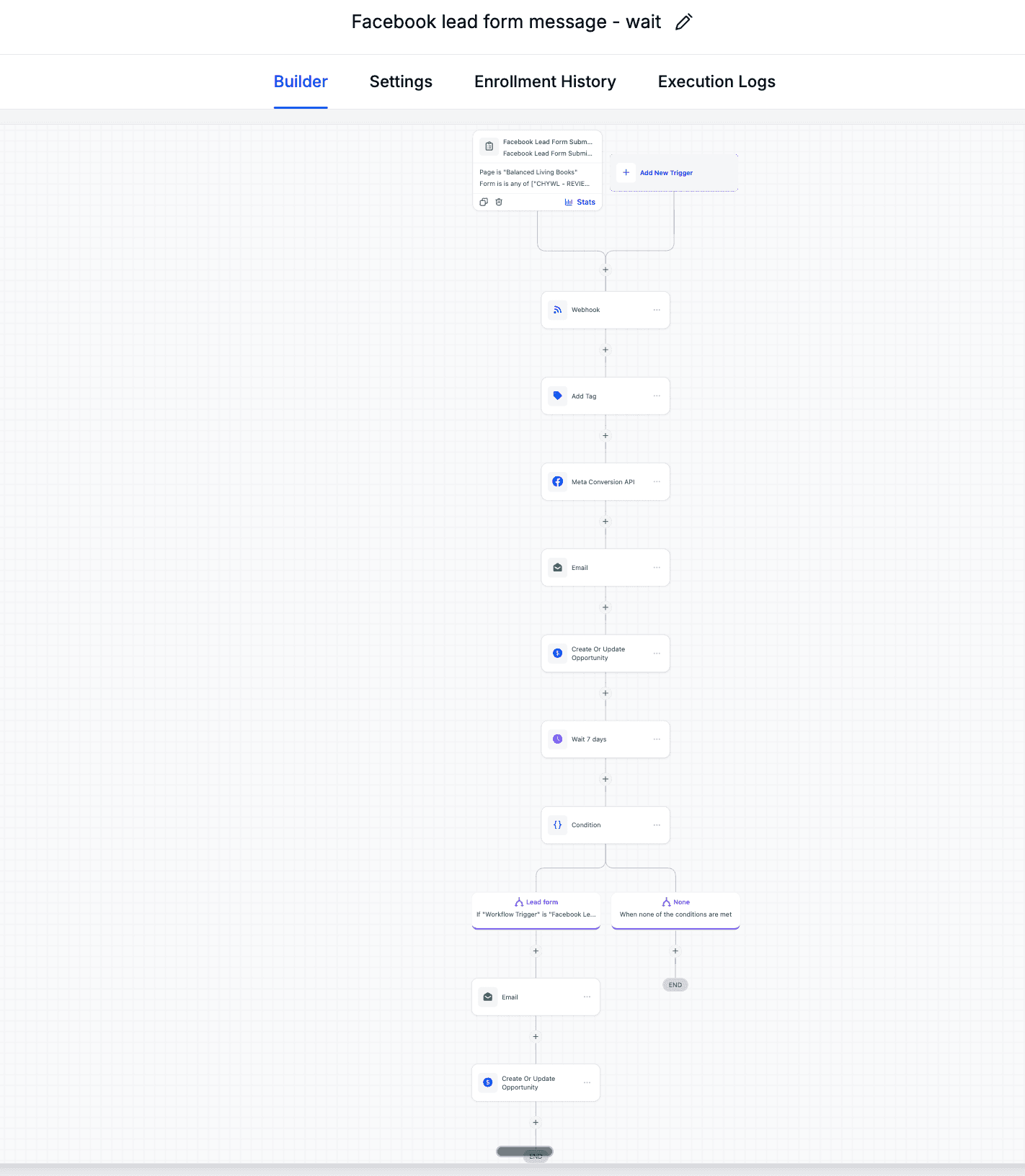View the Execution Logs tab

716,81
